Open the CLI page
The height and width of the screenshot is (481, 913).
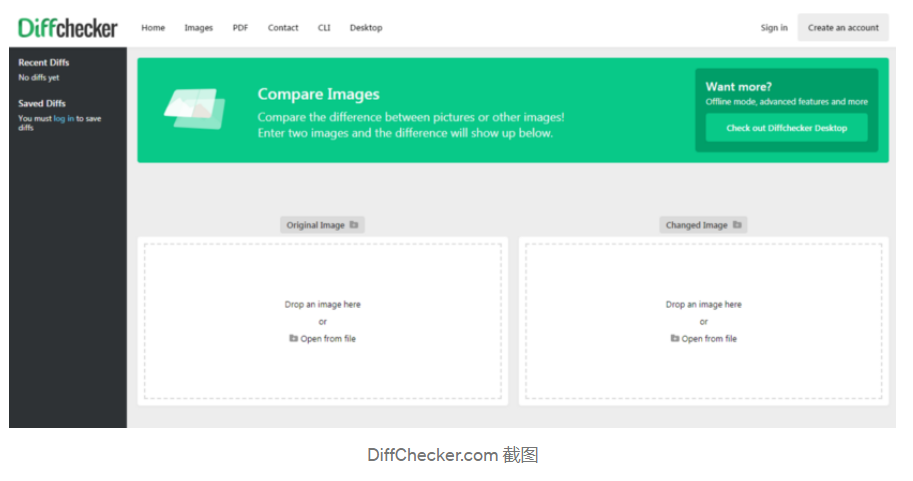pyautogui.click(x=324, y=27)
